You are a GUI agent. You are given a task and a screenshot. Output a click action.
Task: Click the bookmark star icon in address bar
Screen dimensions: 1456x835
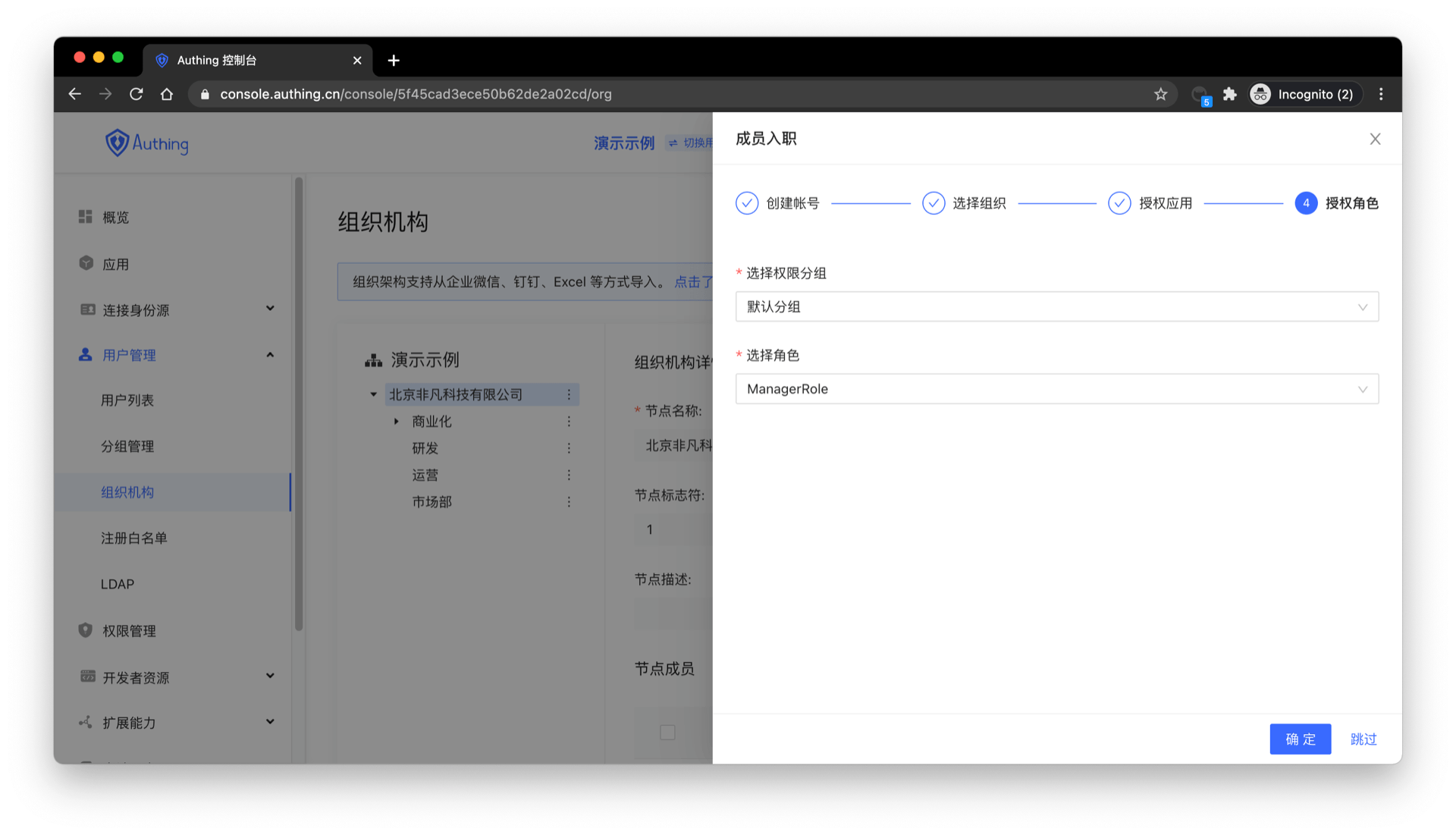tap(1160, 94)
